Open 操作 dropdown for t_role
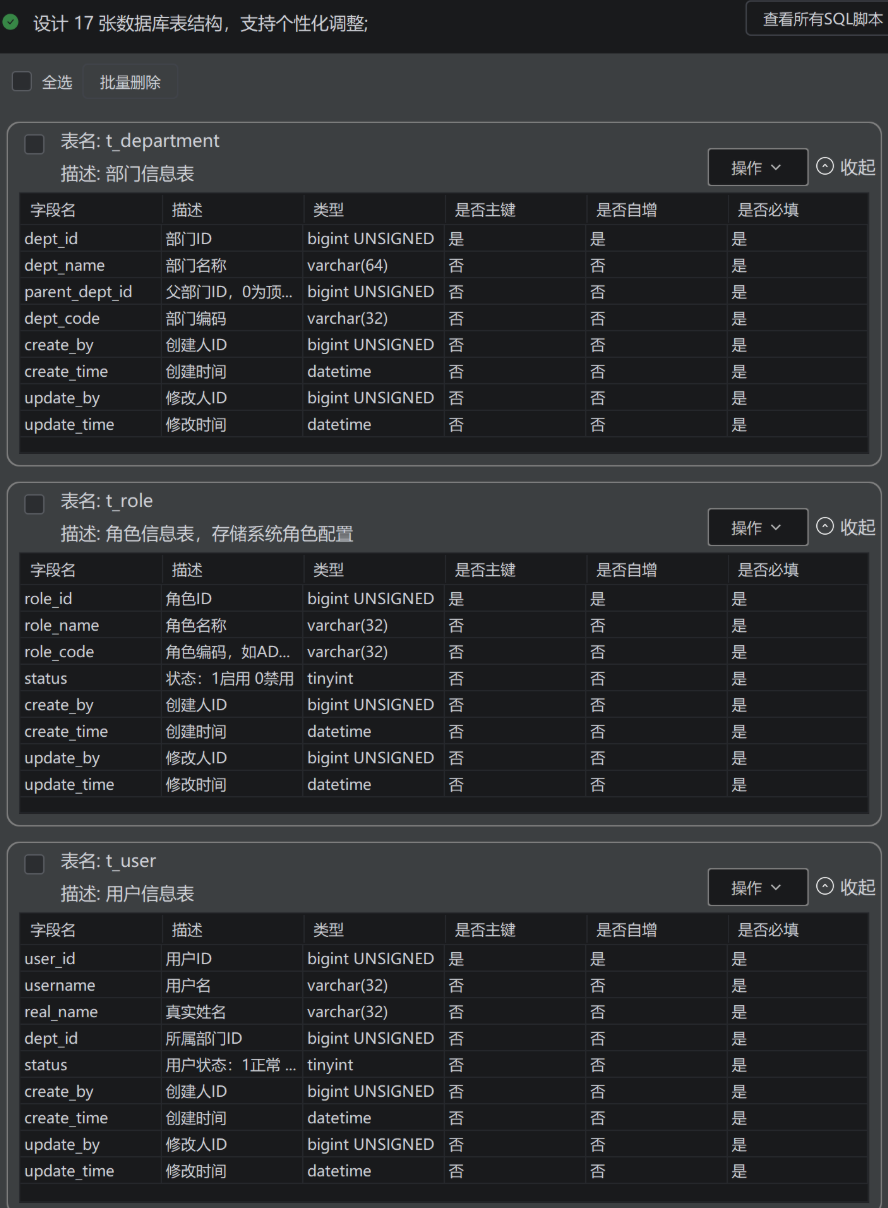Viewport: 888px width, 1208px height. 757,527
